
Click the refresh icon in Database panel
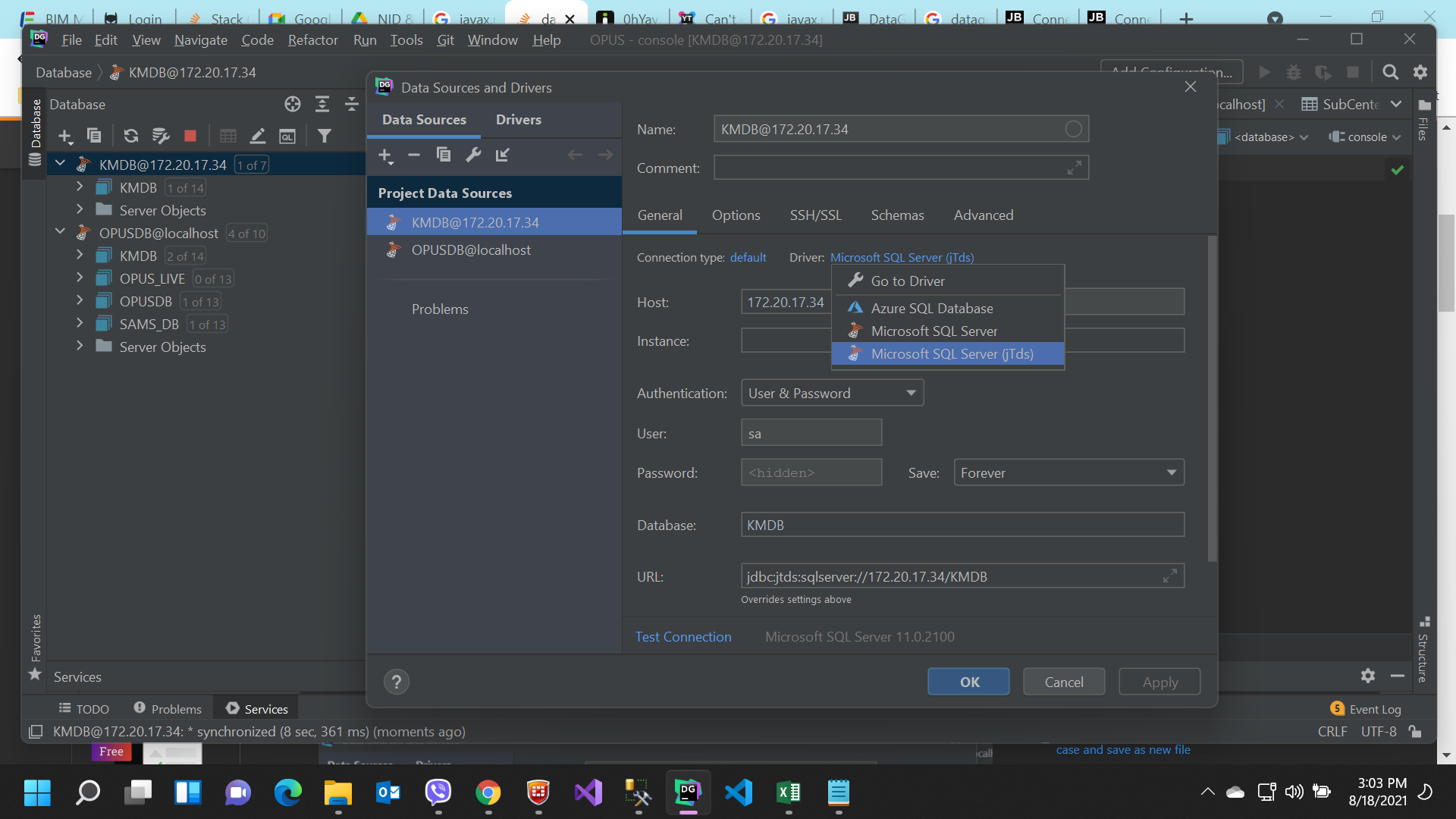(x=130, y=136)
